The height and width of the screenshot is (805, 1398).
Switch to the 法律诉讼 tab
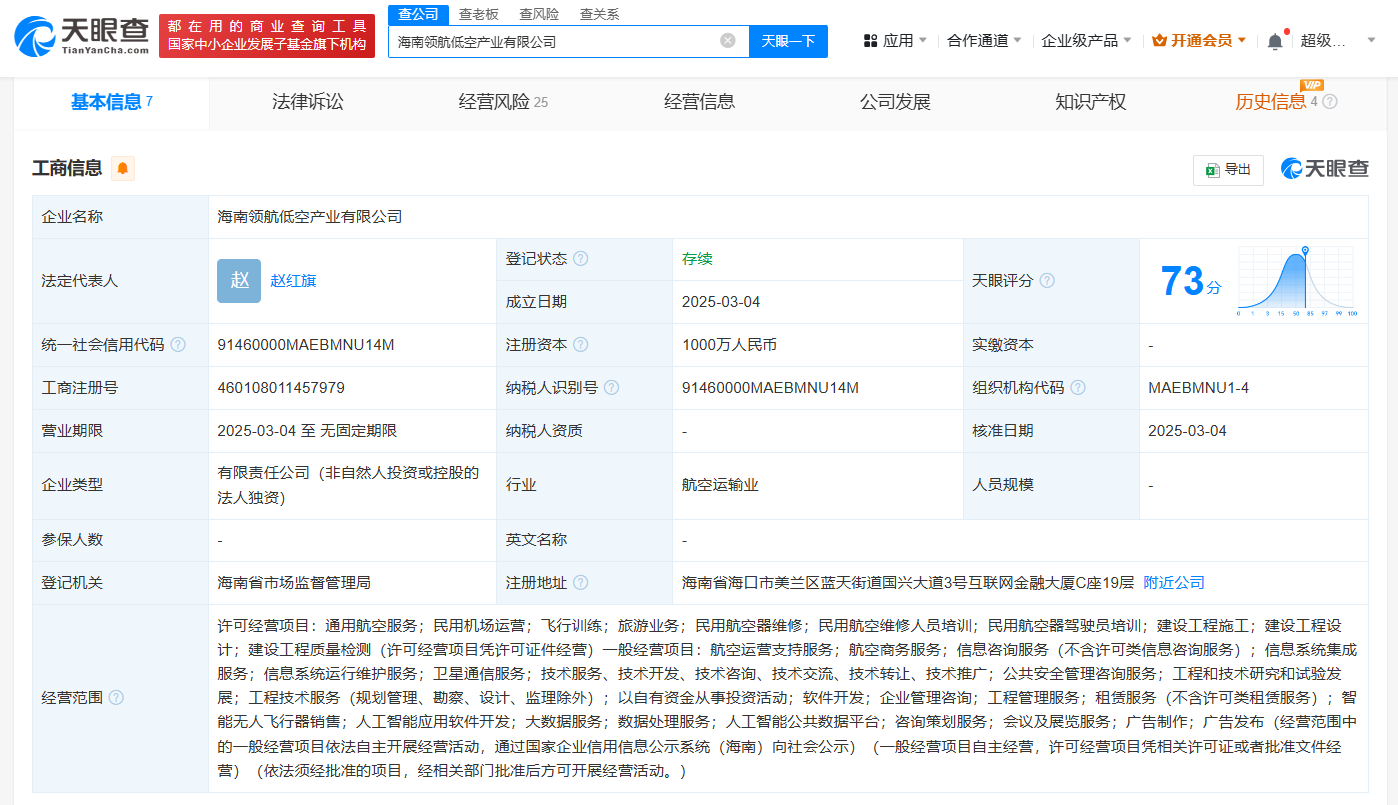coord(307,102)
